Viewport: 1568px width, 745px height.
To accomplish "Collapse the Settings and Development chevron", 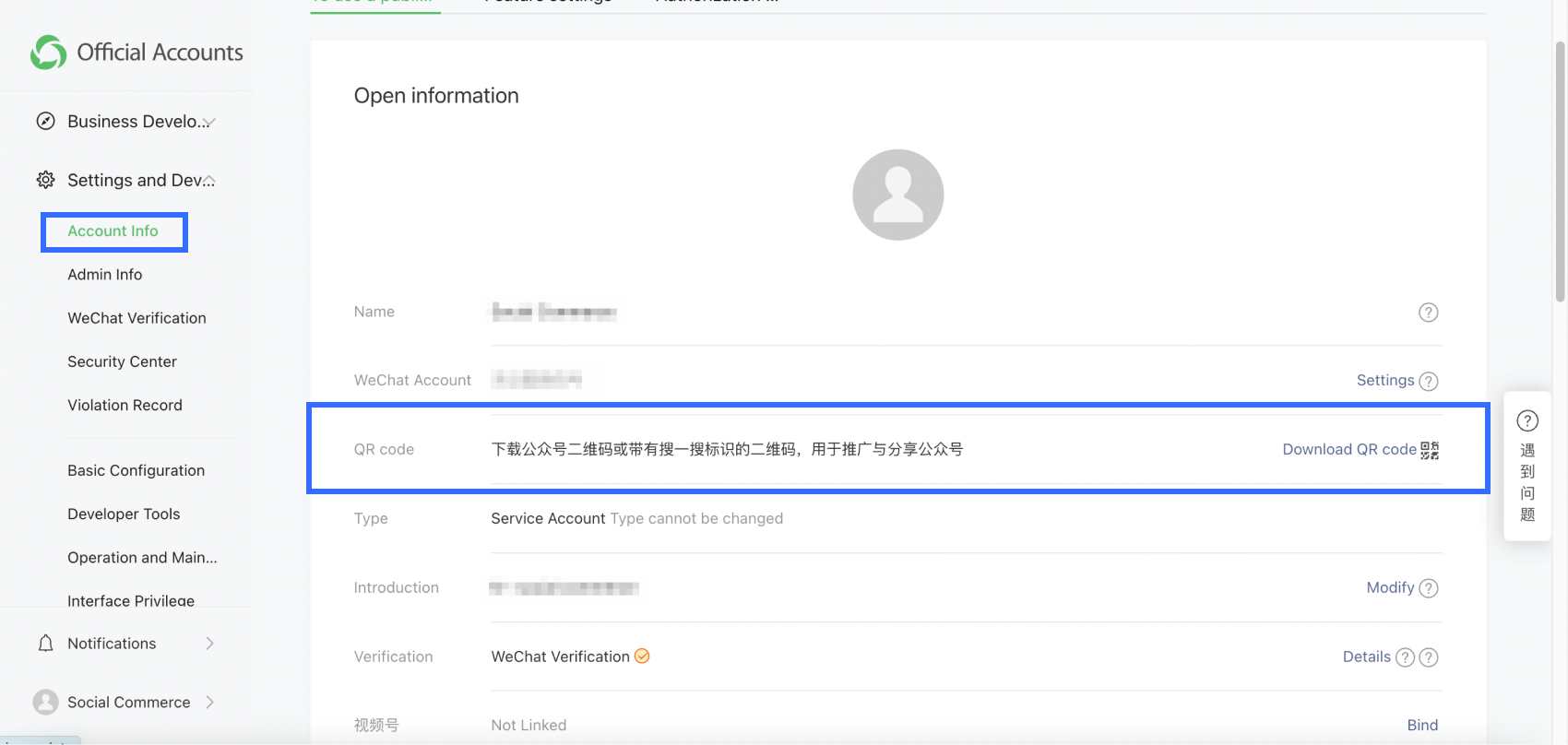I will pos(209,181).
